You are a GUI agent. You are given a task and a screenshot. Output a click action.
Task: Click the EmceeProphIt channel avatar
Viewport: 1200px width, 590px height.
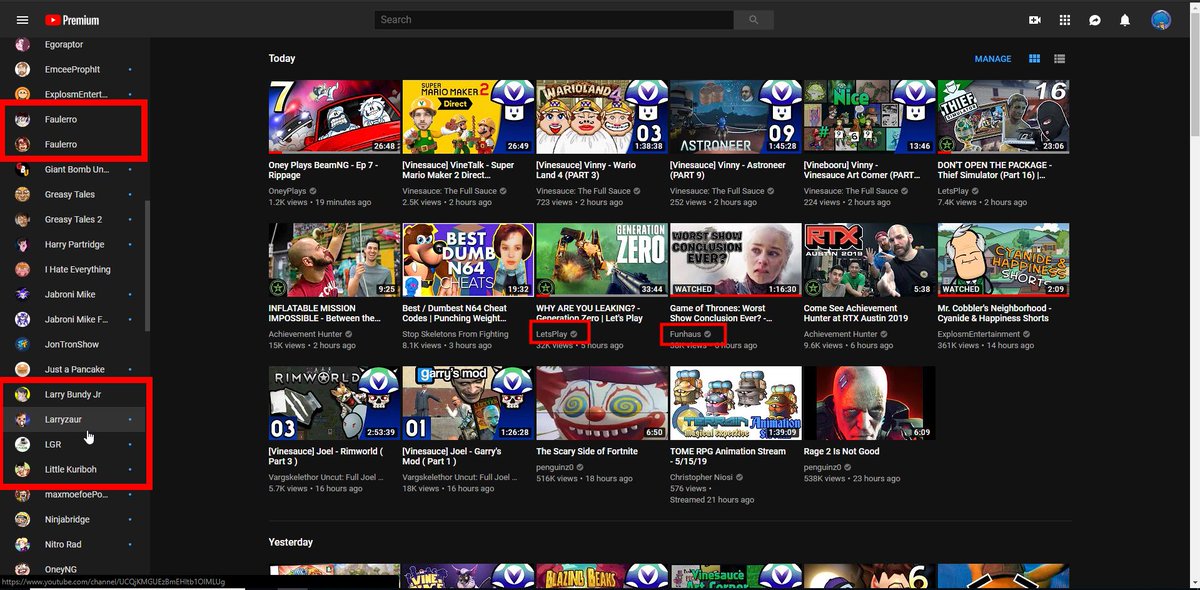[22, 69]
